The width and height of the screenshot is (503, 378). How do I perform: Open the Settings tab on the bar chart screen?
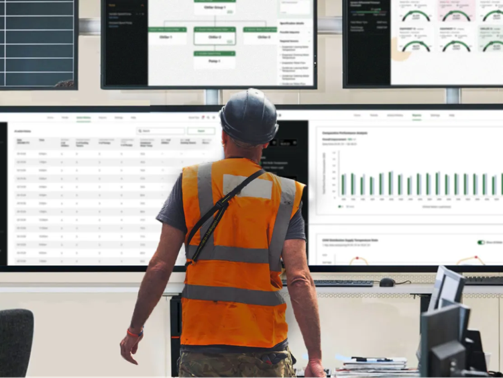[x=435, y=115]
